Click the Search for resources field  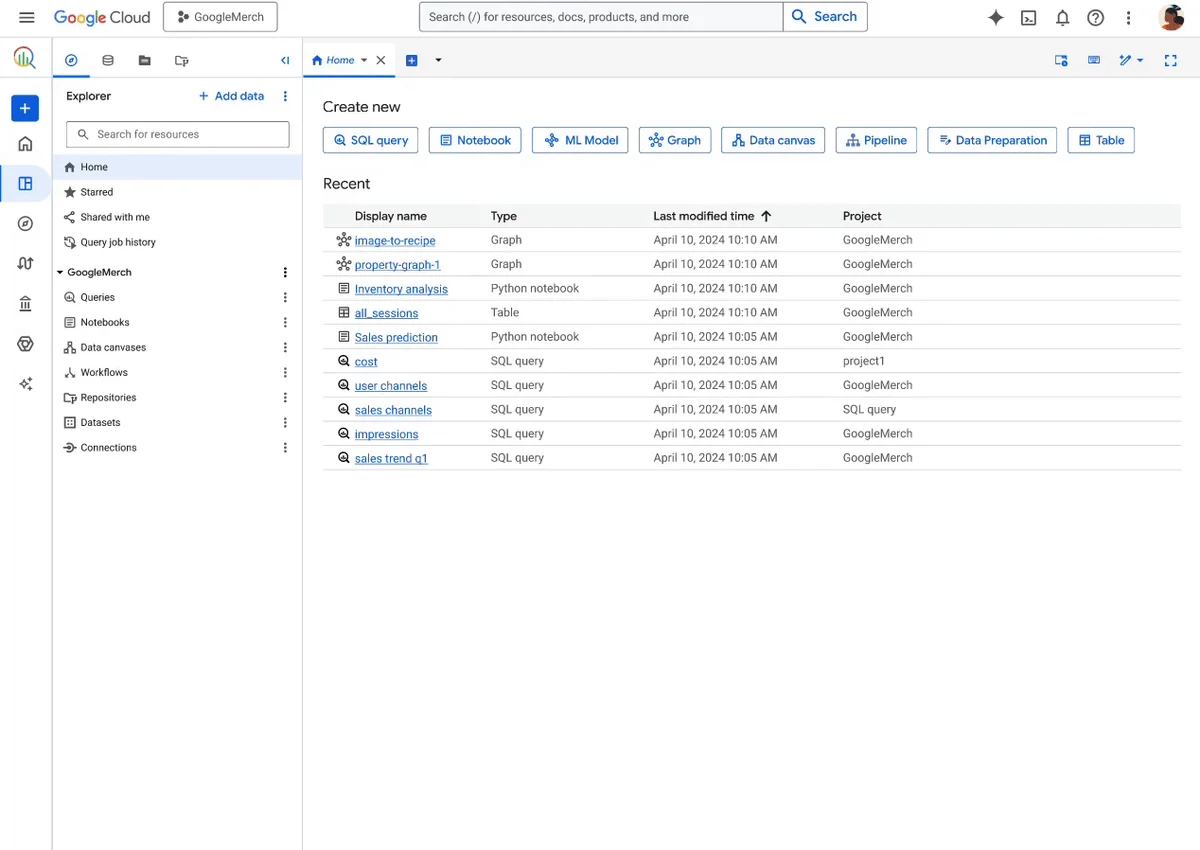[x=178, y=134]
